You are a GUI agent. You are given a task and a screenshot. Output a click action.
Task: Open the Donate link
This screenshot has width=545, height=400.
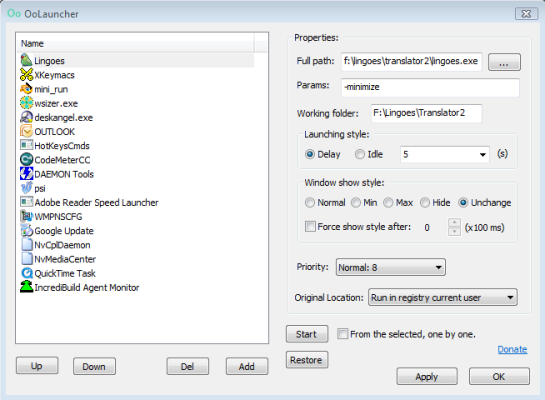(512, 349)
